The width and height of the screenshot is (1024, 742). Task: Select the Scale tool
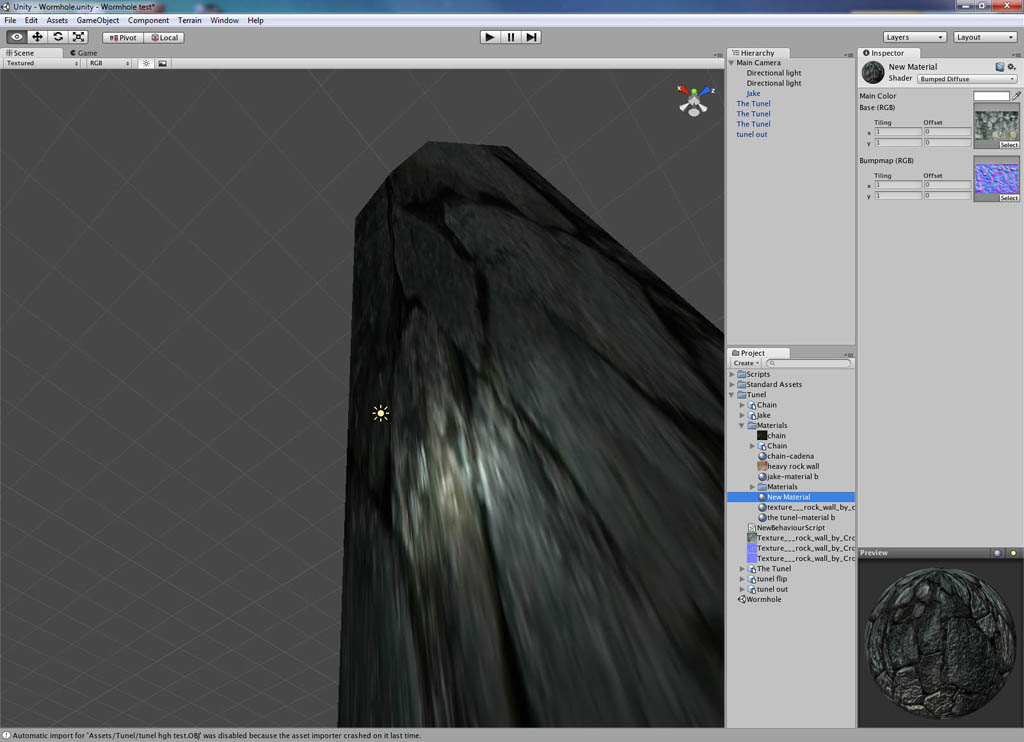pyautogui.click(x=80, y=37)
